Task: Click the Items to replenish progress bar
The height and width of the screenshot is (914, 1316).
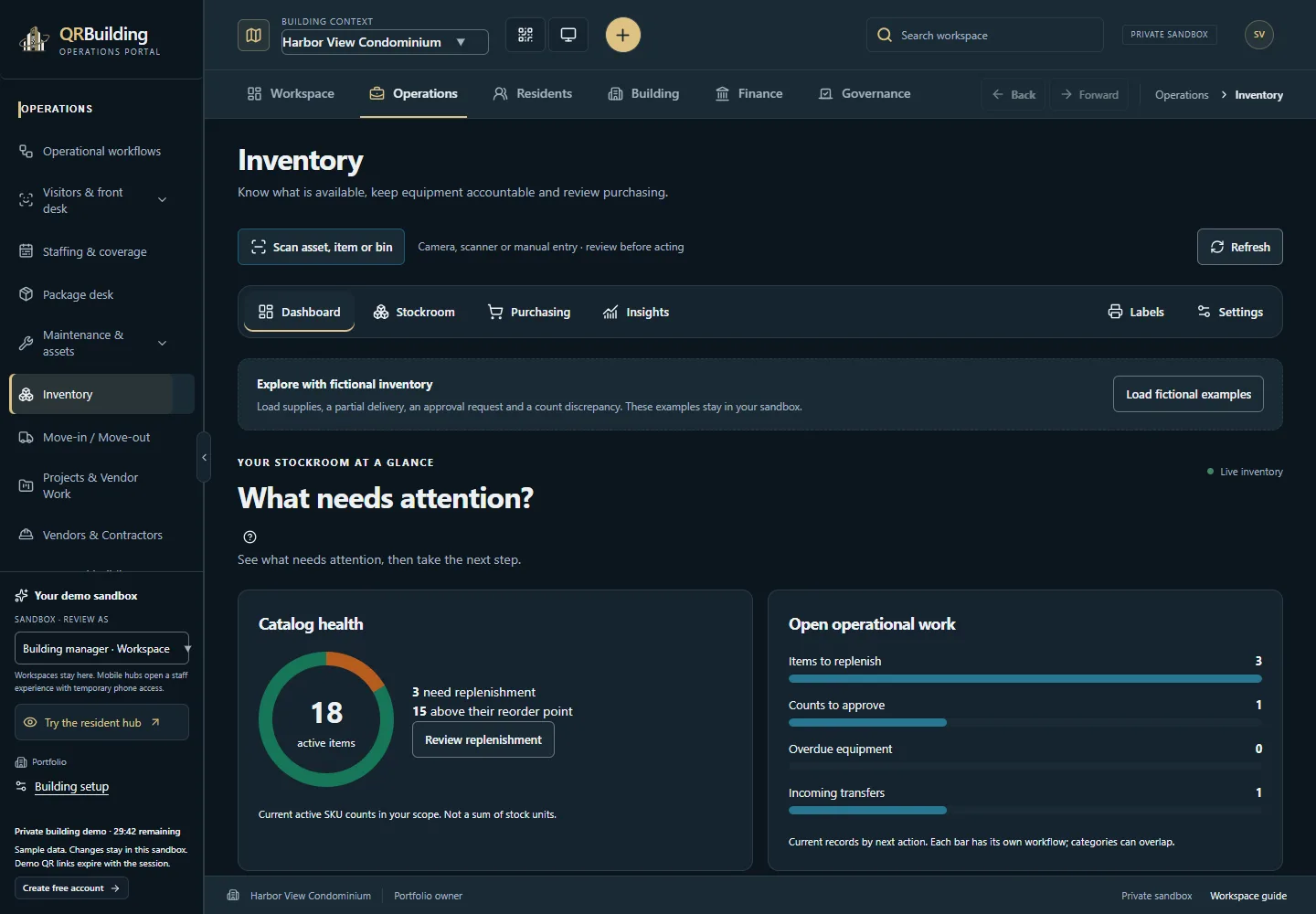Action: click(1025, 679)
